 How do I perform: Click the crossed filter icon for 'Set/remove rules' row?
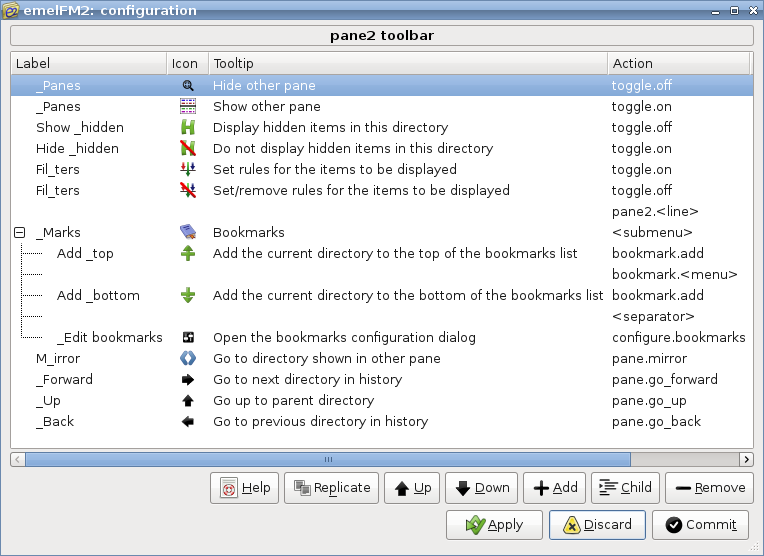(188, 191)
